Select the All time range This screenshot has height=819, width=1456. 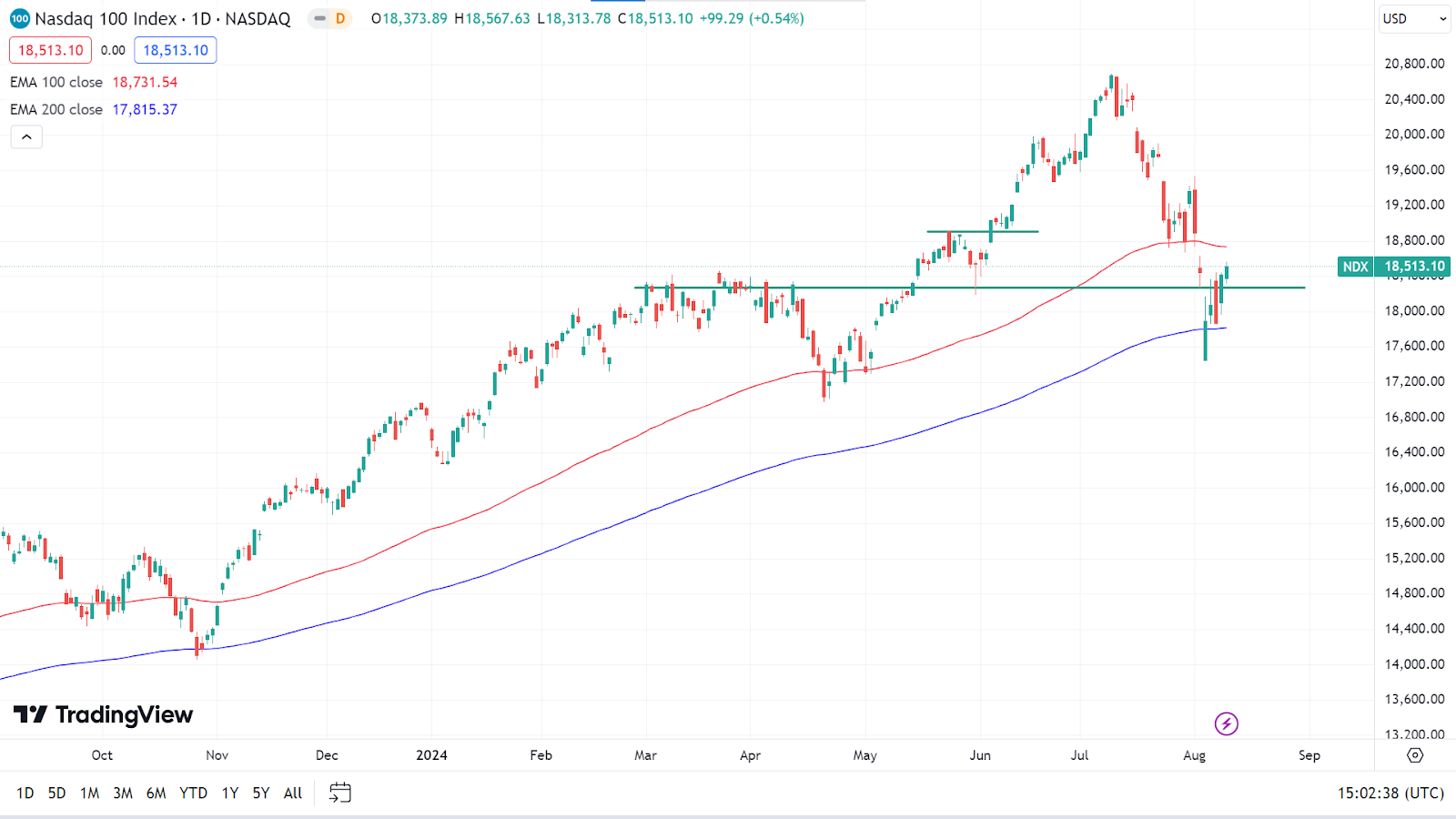pos(293,793)
